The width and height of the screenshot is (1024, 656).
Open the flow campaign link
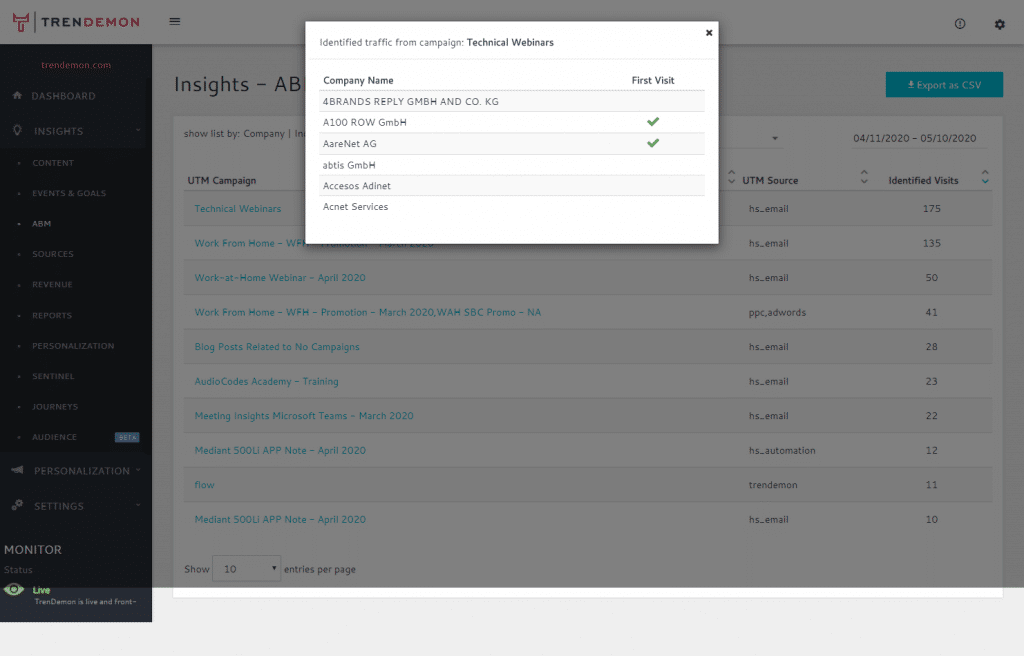[x=204, y=485]
